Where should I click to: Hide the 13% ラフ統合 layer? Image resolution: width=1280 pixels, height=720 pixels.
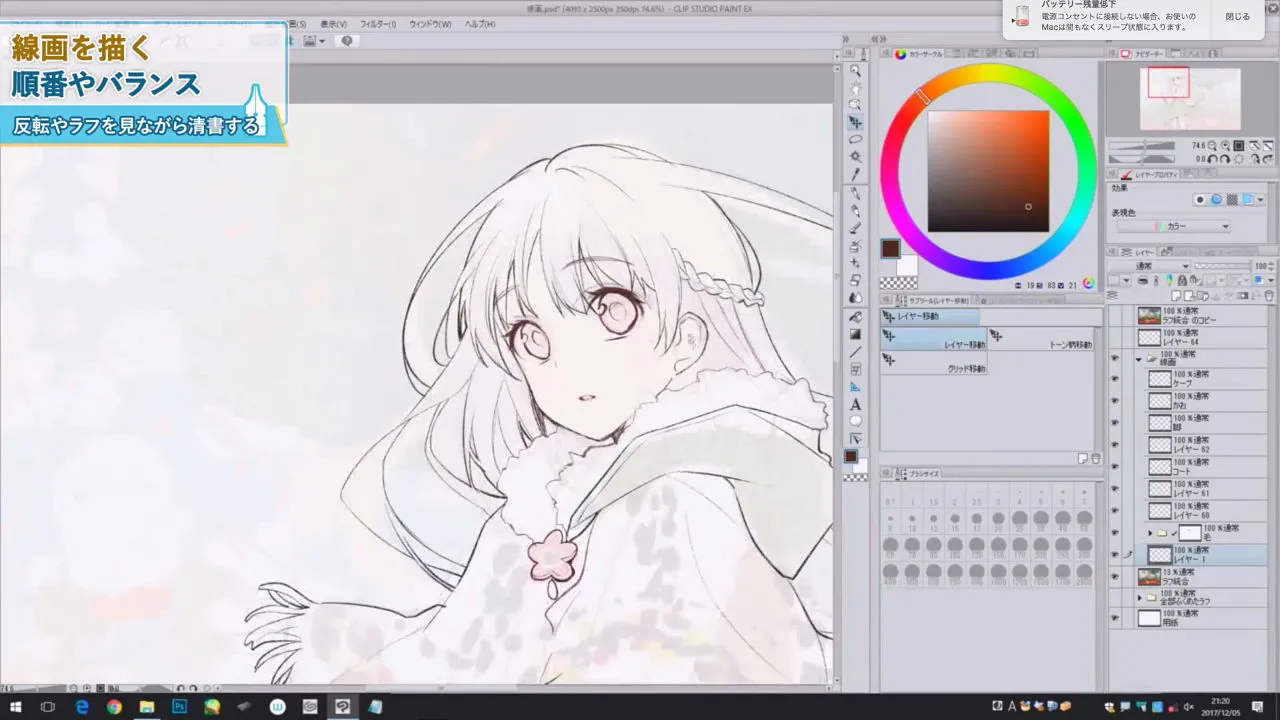tap(1115, 577)
